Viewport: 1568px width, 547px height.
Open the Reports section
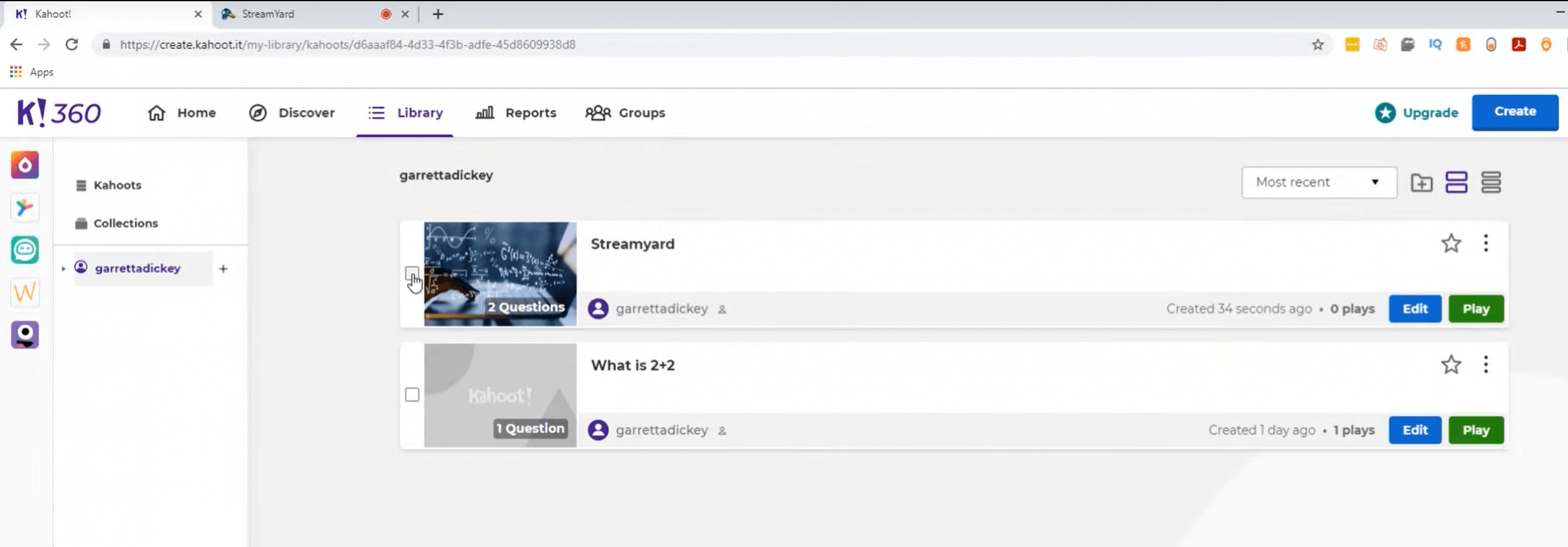coord(516,113)
